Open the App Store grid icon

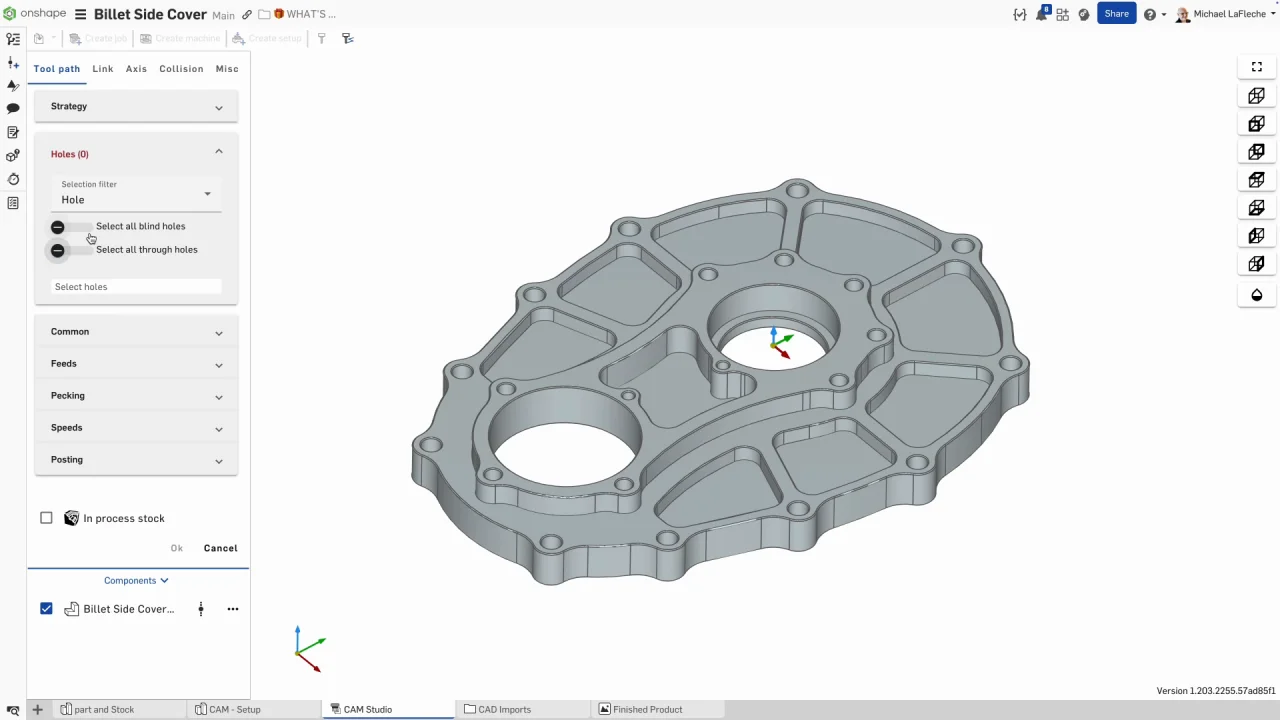[x=1062, y=14]
